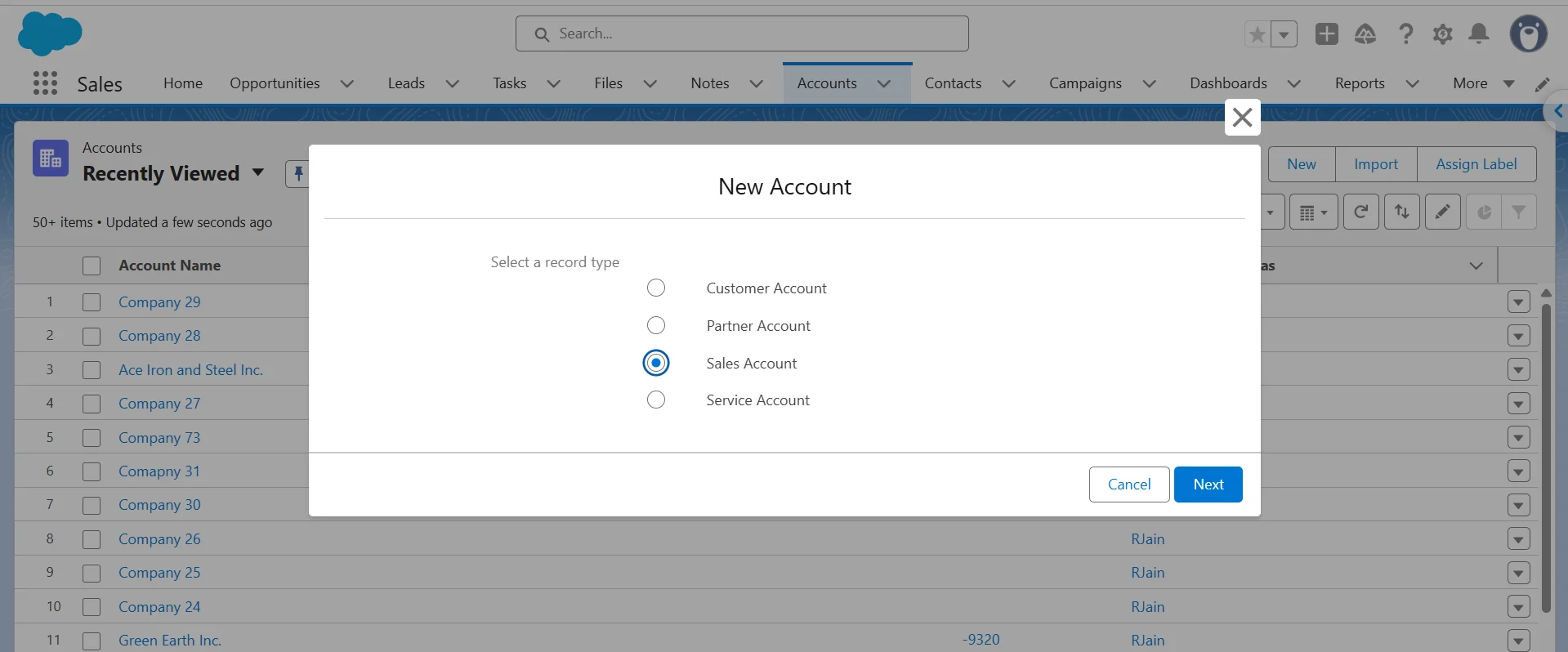1568x652 pixels.
Task: Select the Partner Account radio button
Action: click(656, 325)
